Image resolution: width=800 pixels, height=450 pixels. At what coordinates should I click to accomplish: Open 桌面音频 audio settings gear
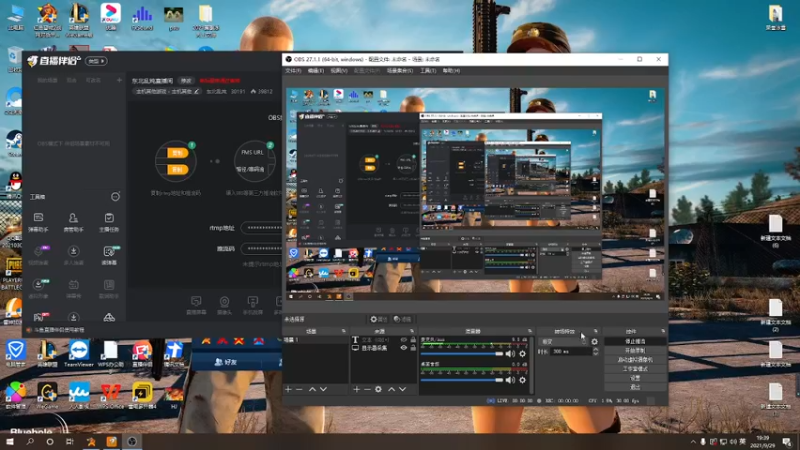click(x=522, y=380)
